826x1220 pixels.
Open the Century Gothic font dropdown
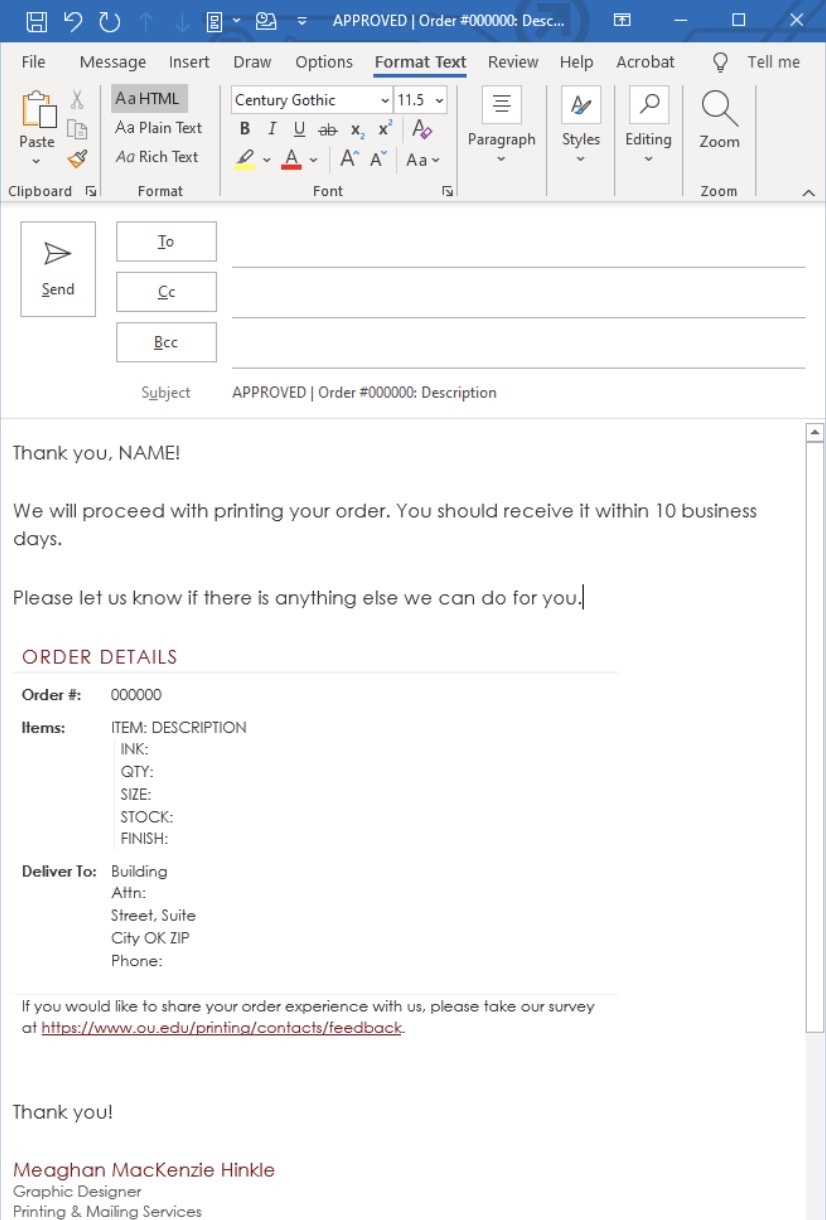(x=385, y=100)
